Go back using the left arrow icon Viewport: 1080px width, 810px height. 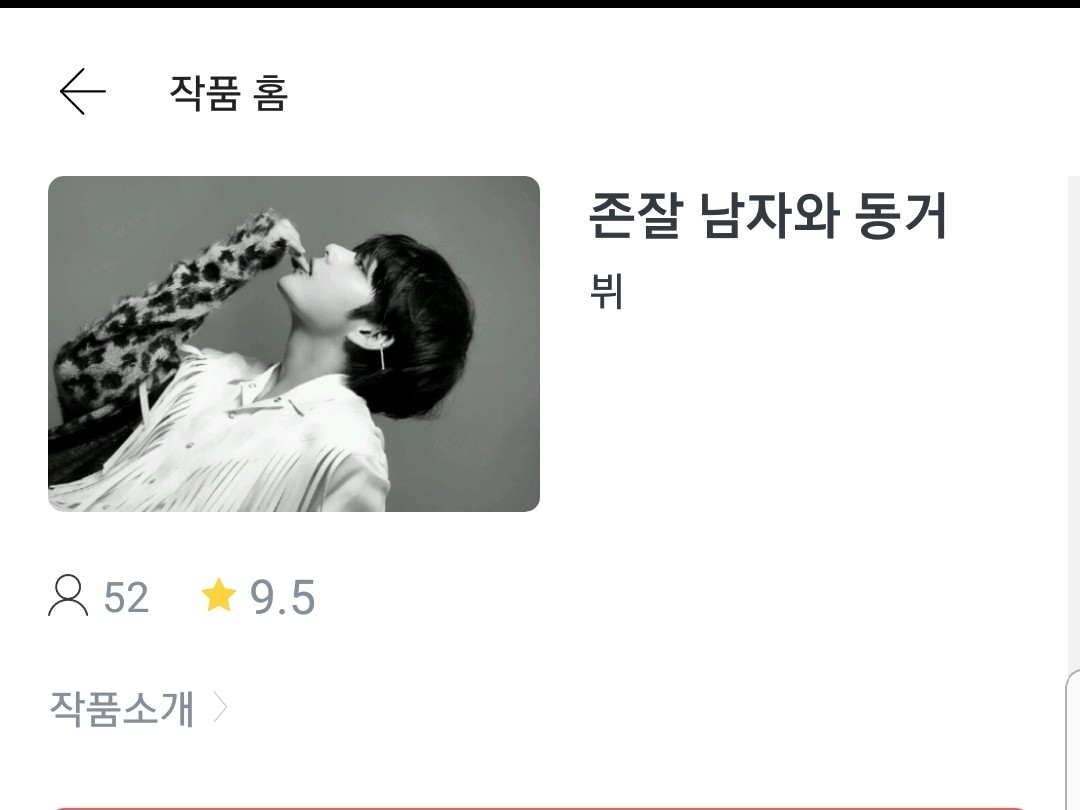[83, 91]
